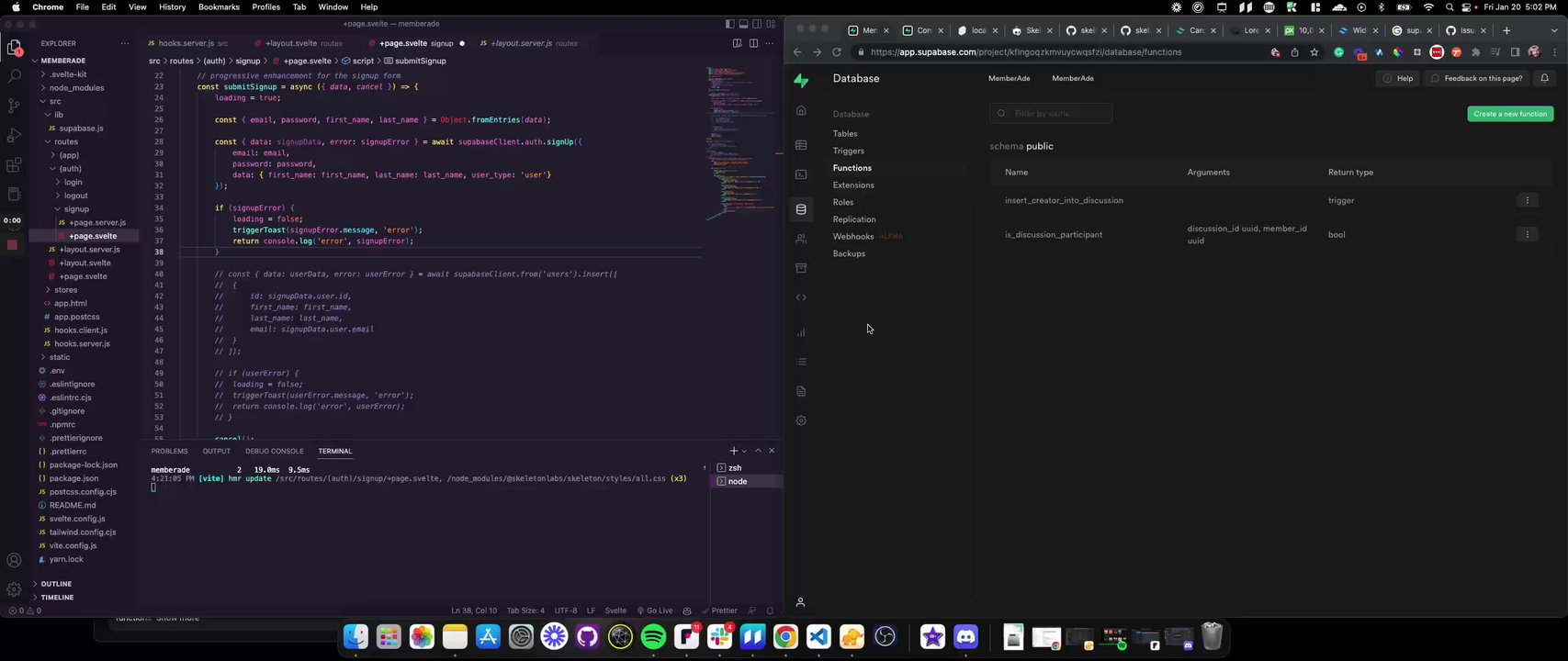Go to Extensions in Database menu
Viewport: 1568px width, 661px height.
(x=853, y=185)
